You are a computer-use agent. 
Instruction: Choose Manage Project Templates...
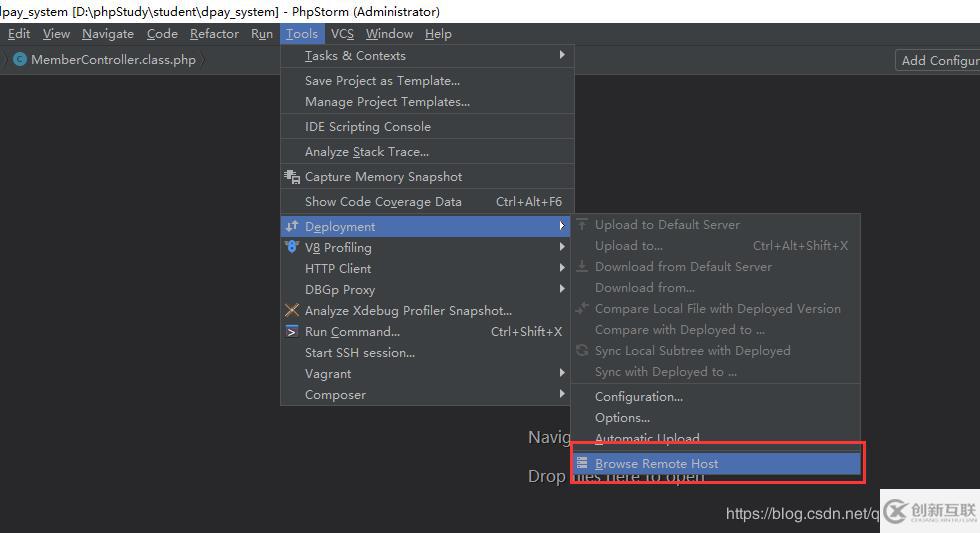427,102
